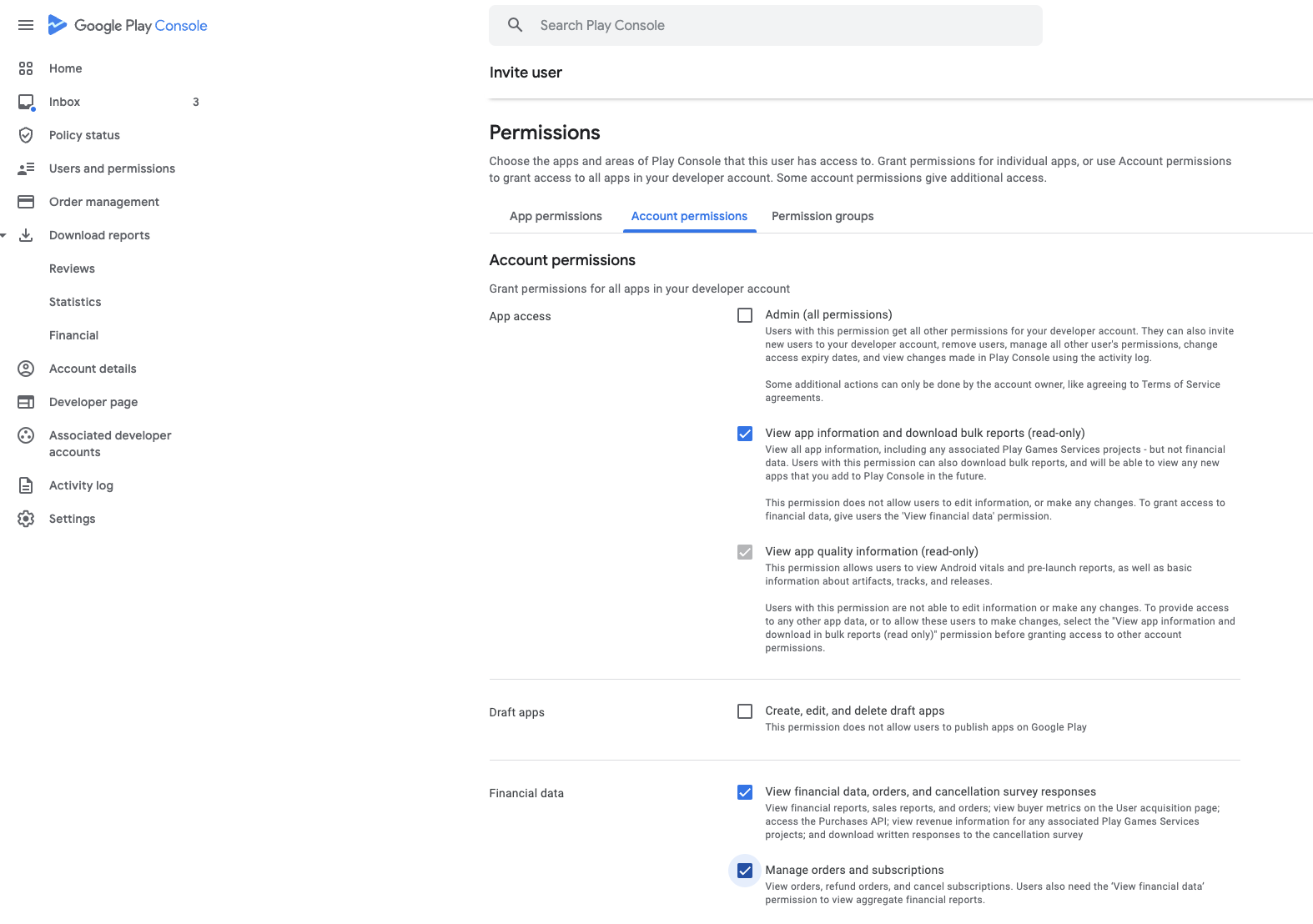1313x924 pixels.
Task: Click the Activity log document icon
Action: (x=26, y=485)
